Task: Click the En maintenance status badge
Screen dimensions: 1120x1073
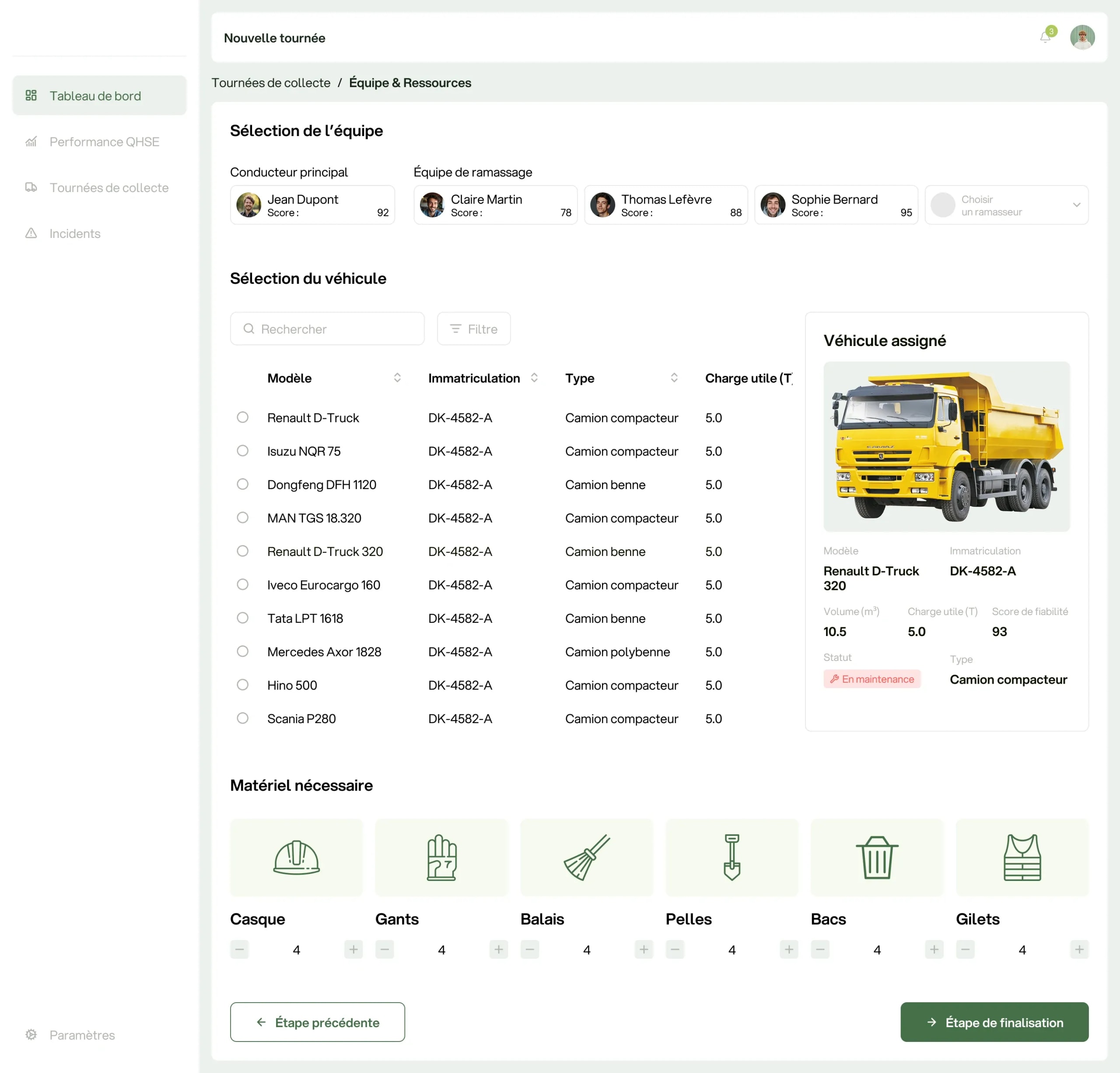Action: (x=871, y=679)
